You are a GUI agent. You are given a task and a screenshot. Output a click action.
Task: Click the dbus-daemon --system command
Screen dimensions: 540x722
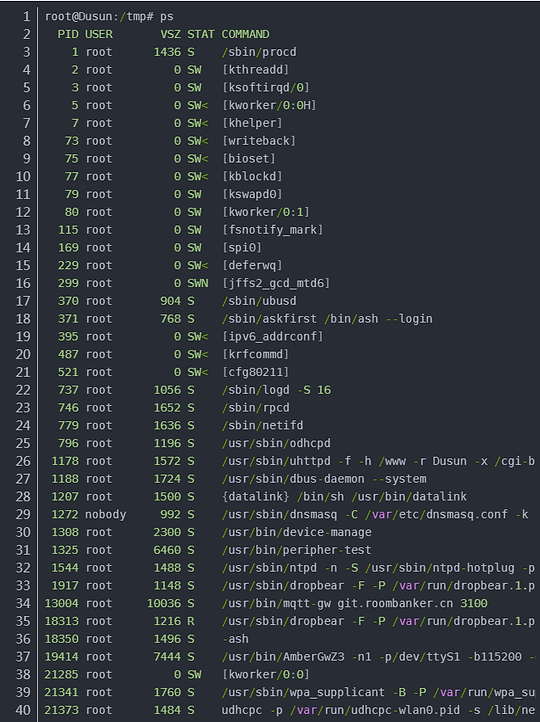point(324,479)
